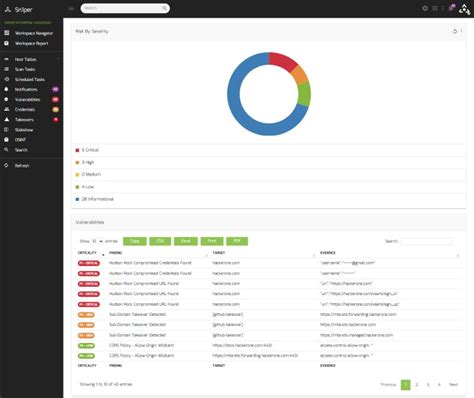
Task: Open the purple notifications icon in the top bar
Action: pos(451,8)
